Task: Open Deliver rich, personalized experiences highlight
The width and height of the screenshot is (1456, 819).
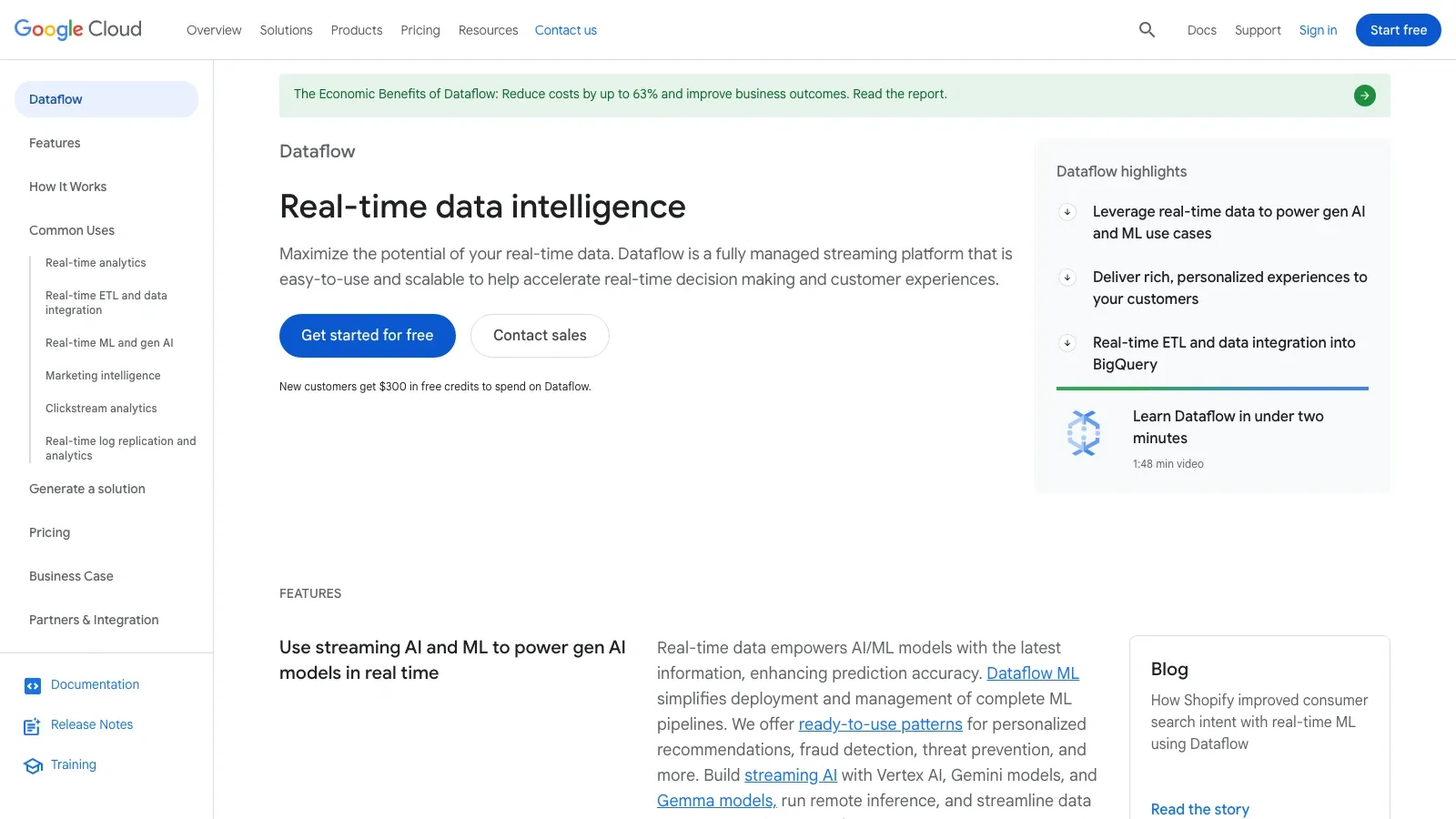Action: [1229, 288]
